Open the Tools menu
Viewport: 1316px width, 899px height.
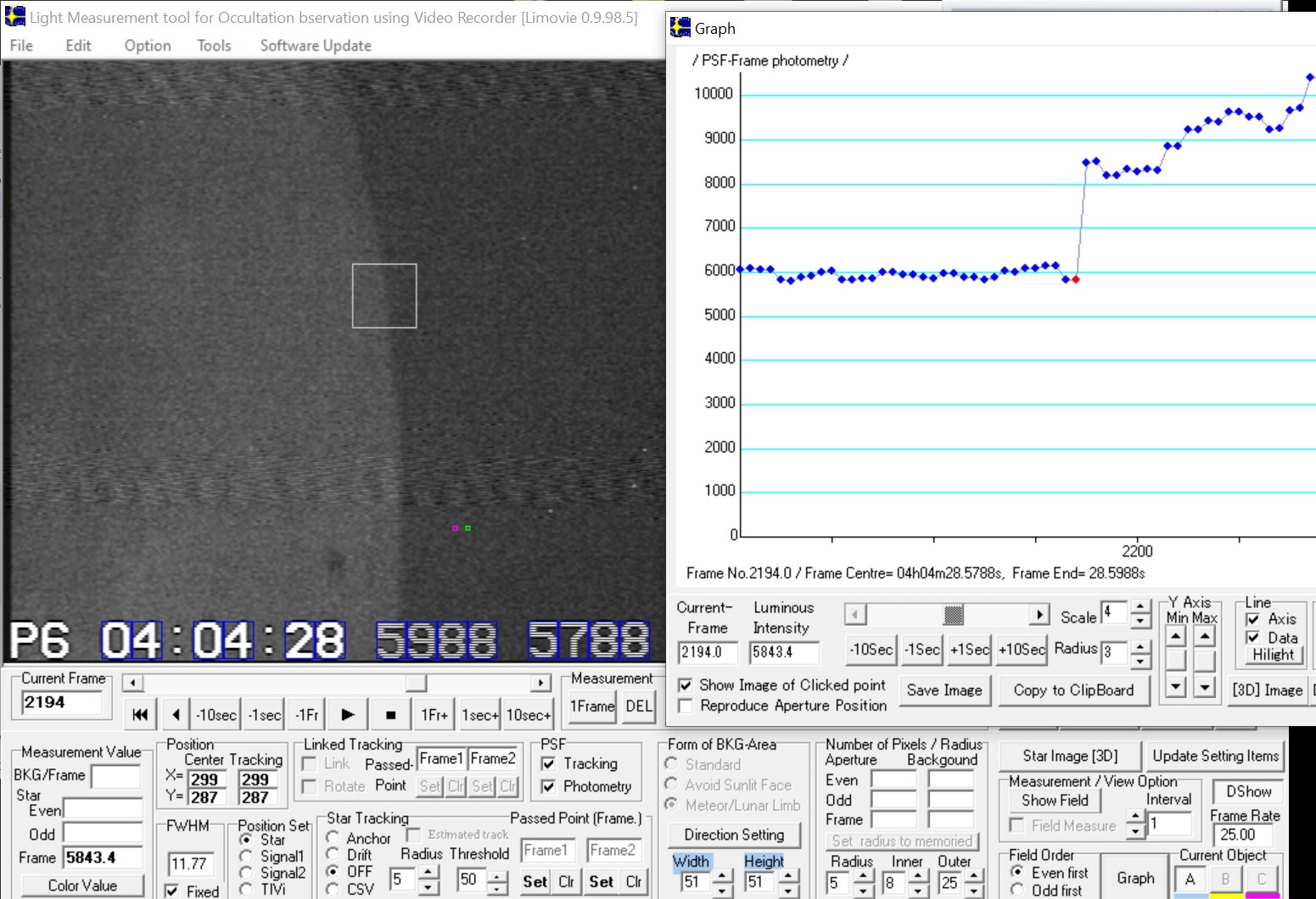pos(214,46)
